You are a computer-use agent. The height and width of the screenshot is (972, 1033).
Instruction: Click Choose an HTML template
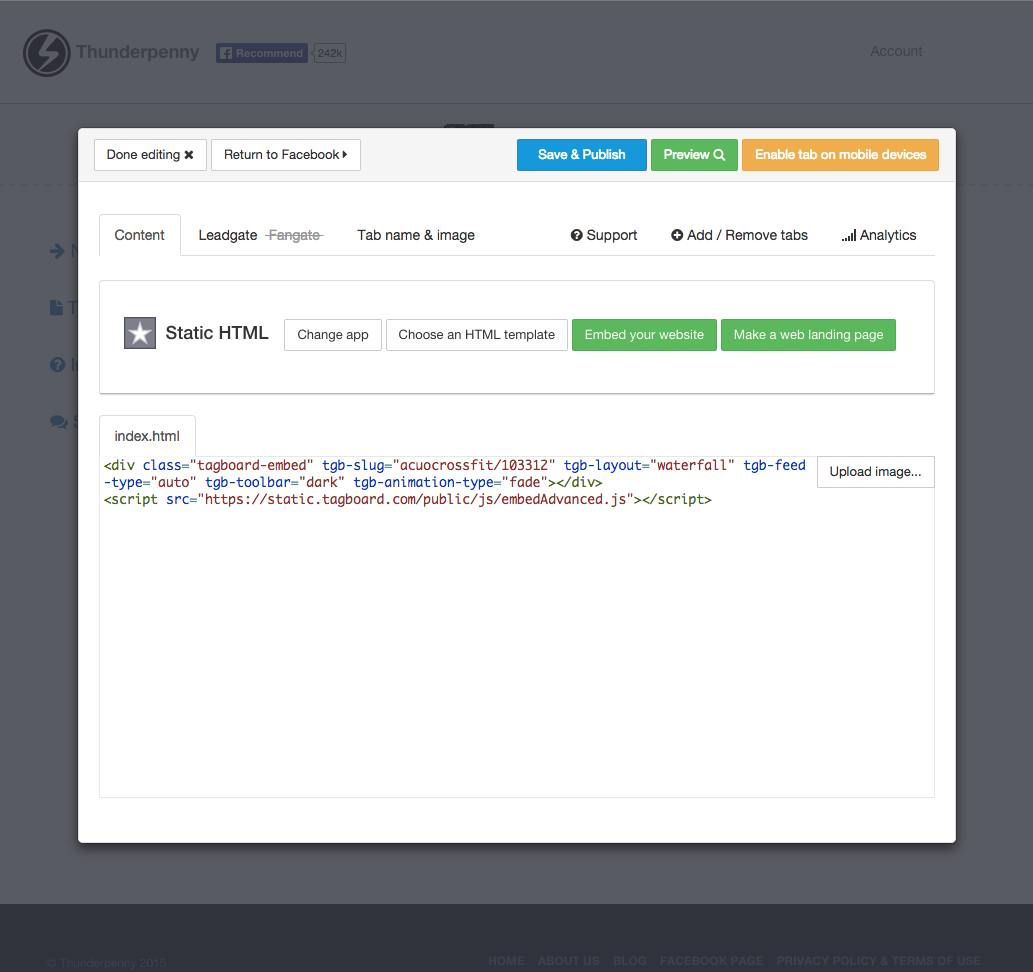click(x=476, y=335)
